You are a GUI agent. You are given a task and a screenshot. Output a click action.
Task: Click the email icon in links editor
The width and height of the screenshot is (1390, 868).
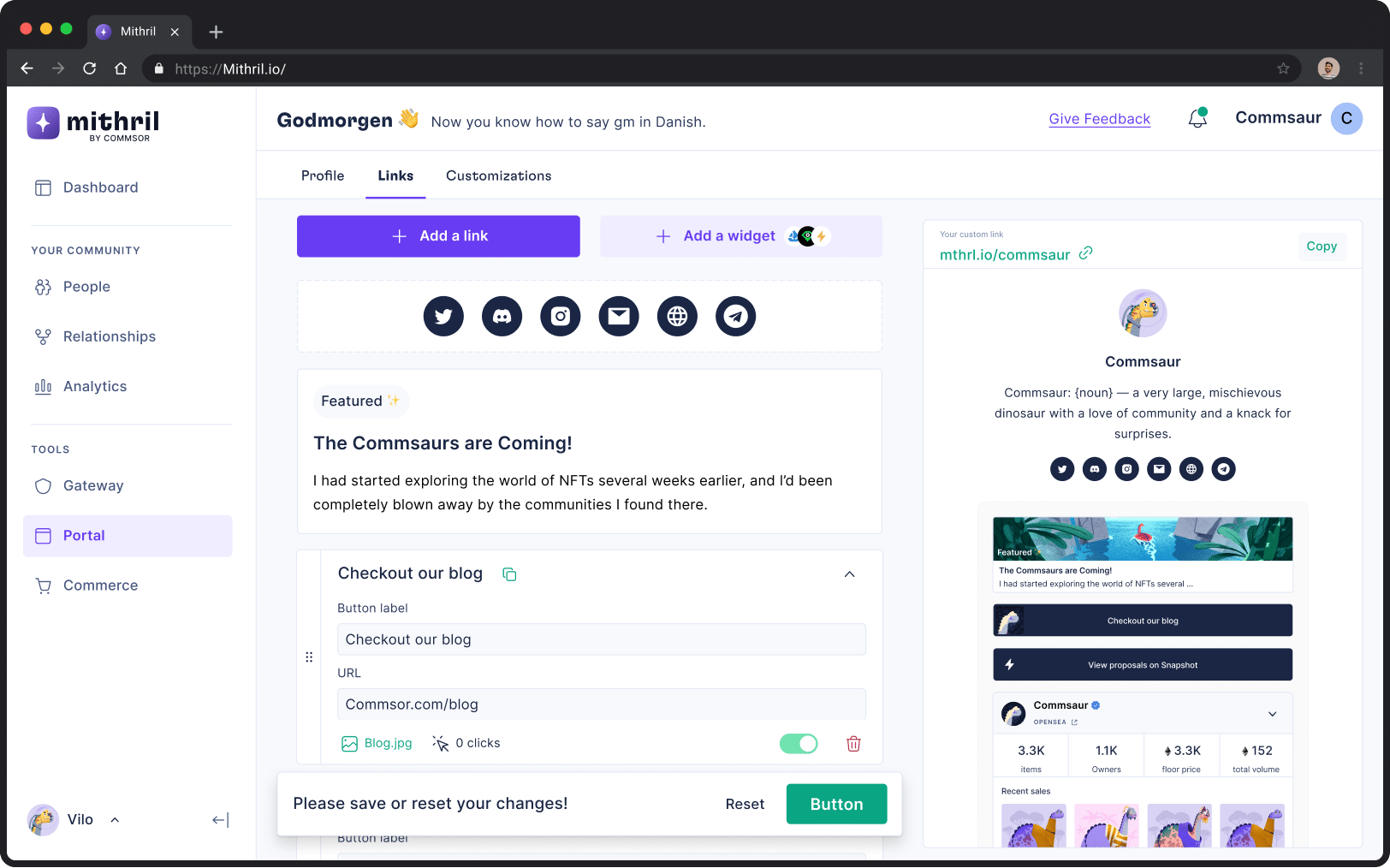(x=619, y=317)
